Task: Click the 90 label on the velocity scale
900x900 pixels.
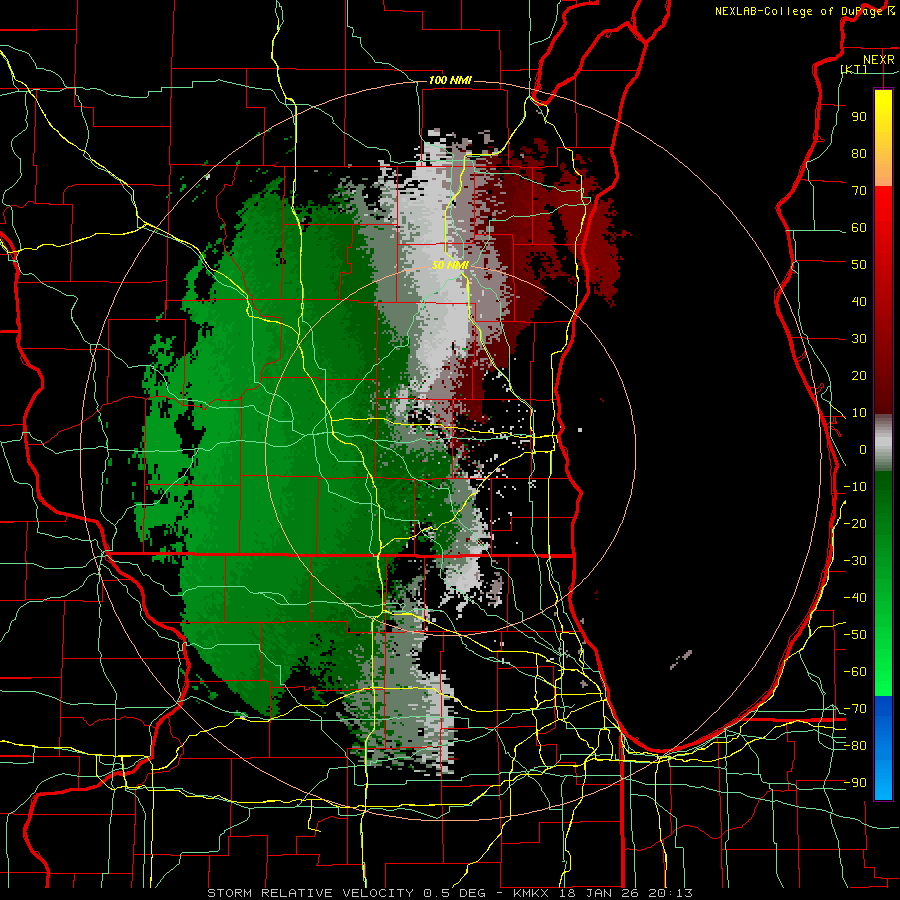Action: pyautogui.click(x=859, y=117)
